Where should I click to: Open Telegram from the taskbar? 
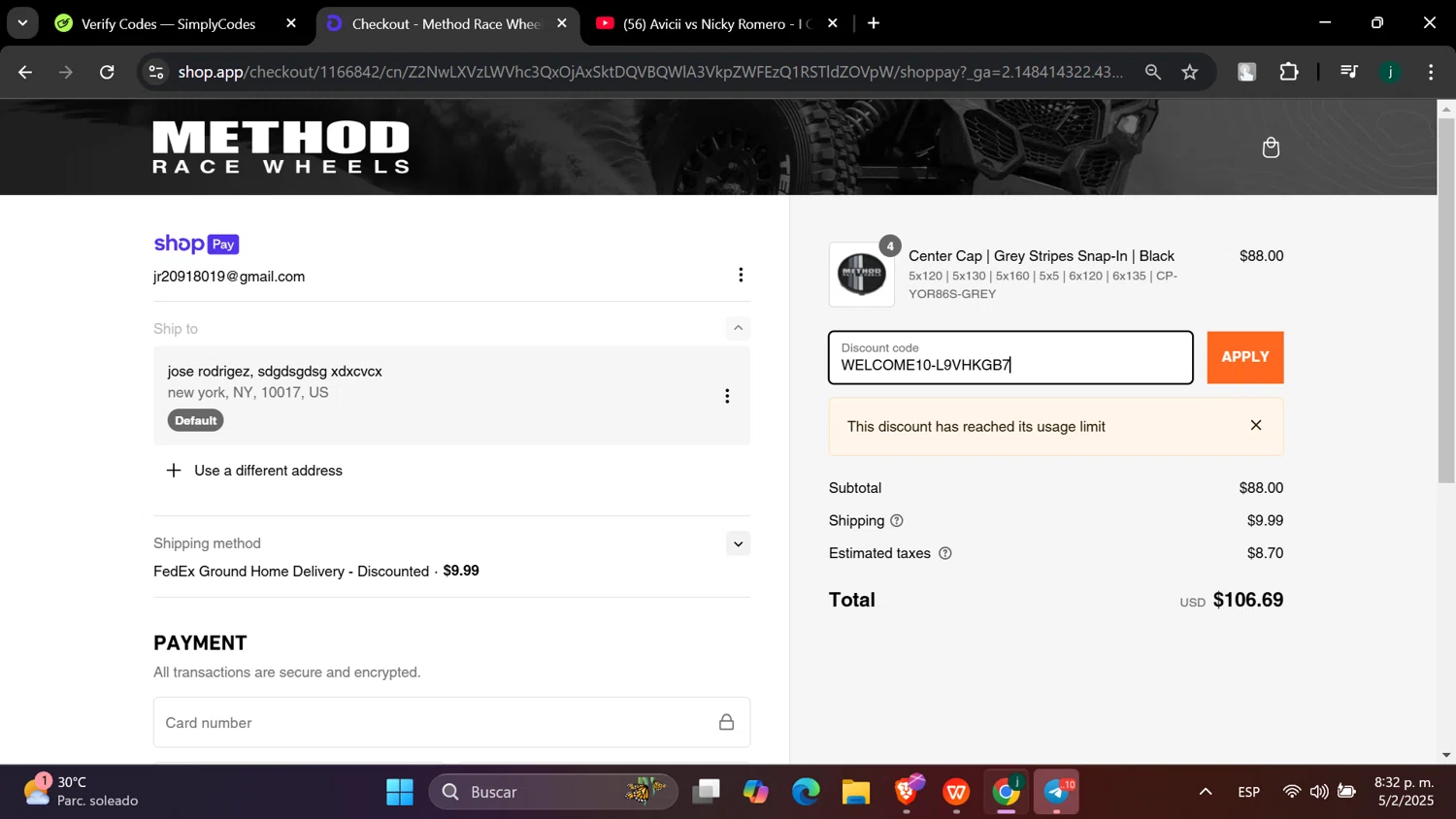(x=1056, y=792)
